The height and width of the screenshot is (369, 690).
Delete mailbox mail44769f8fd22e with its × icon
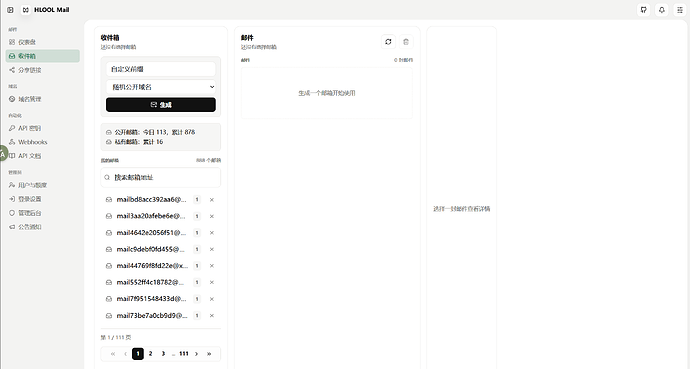(x=212, y=266)
